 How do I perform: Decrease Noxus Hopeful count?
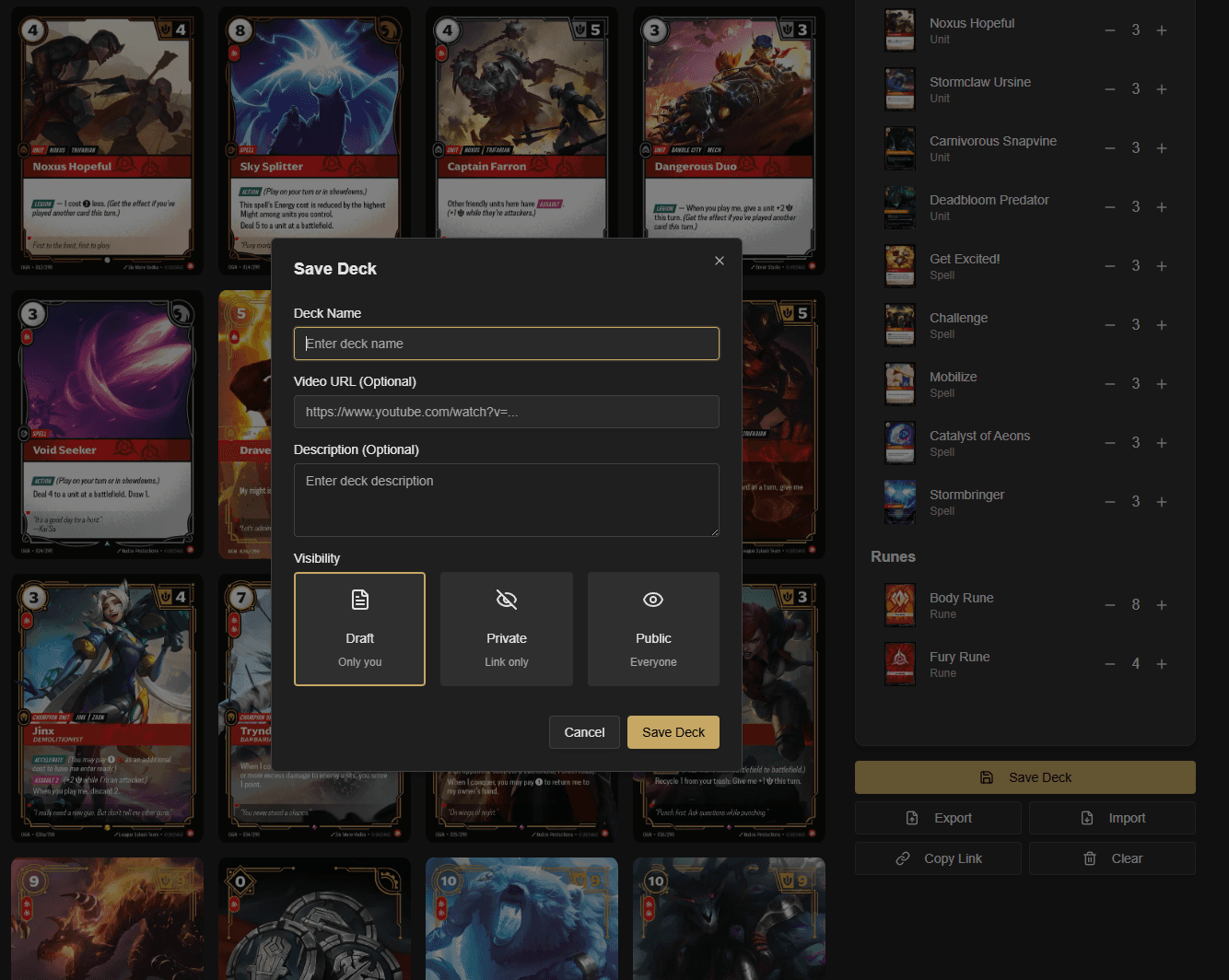point(1110,30)
